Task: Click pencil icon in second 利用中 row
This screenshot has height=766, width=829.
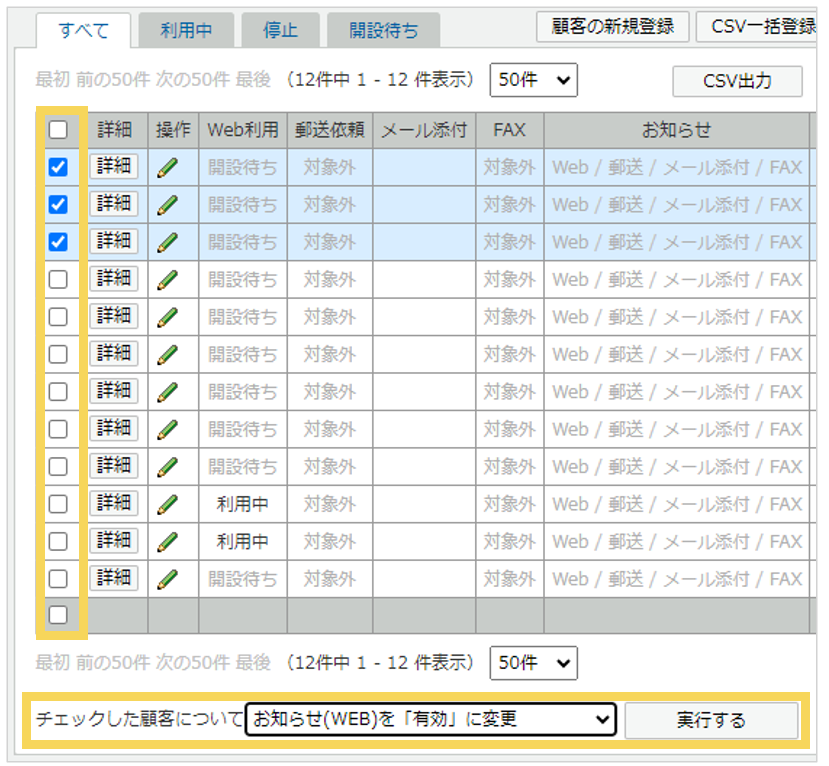Action: click(168, 541)
